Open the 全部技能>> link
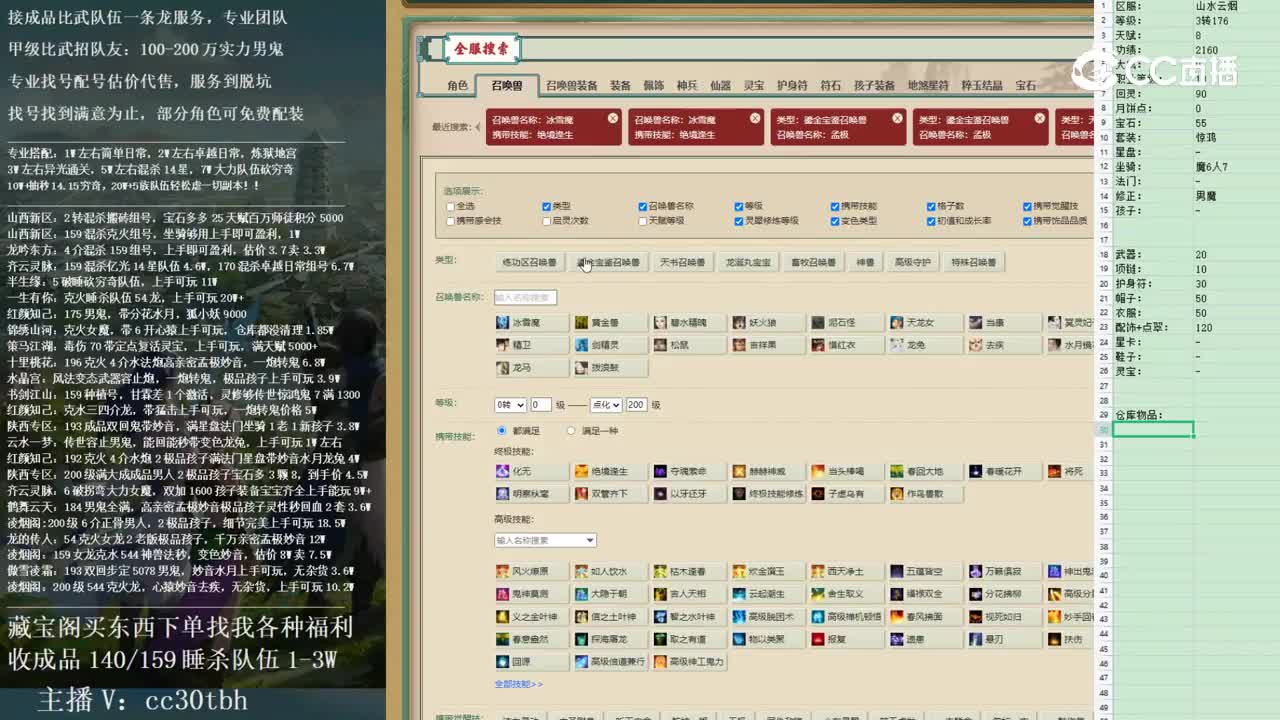 (x=518, y=684)
